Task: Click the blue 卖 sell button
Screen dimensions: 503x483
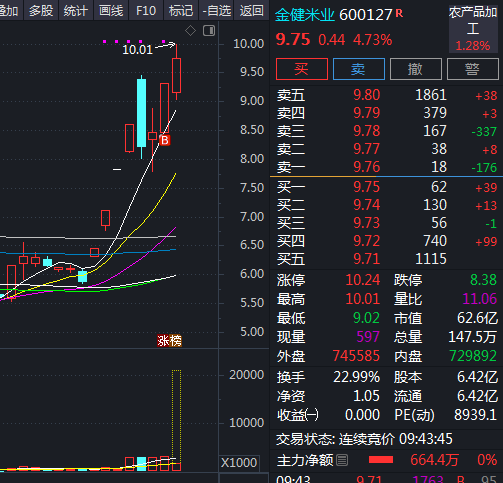Action: pos(359,69)
